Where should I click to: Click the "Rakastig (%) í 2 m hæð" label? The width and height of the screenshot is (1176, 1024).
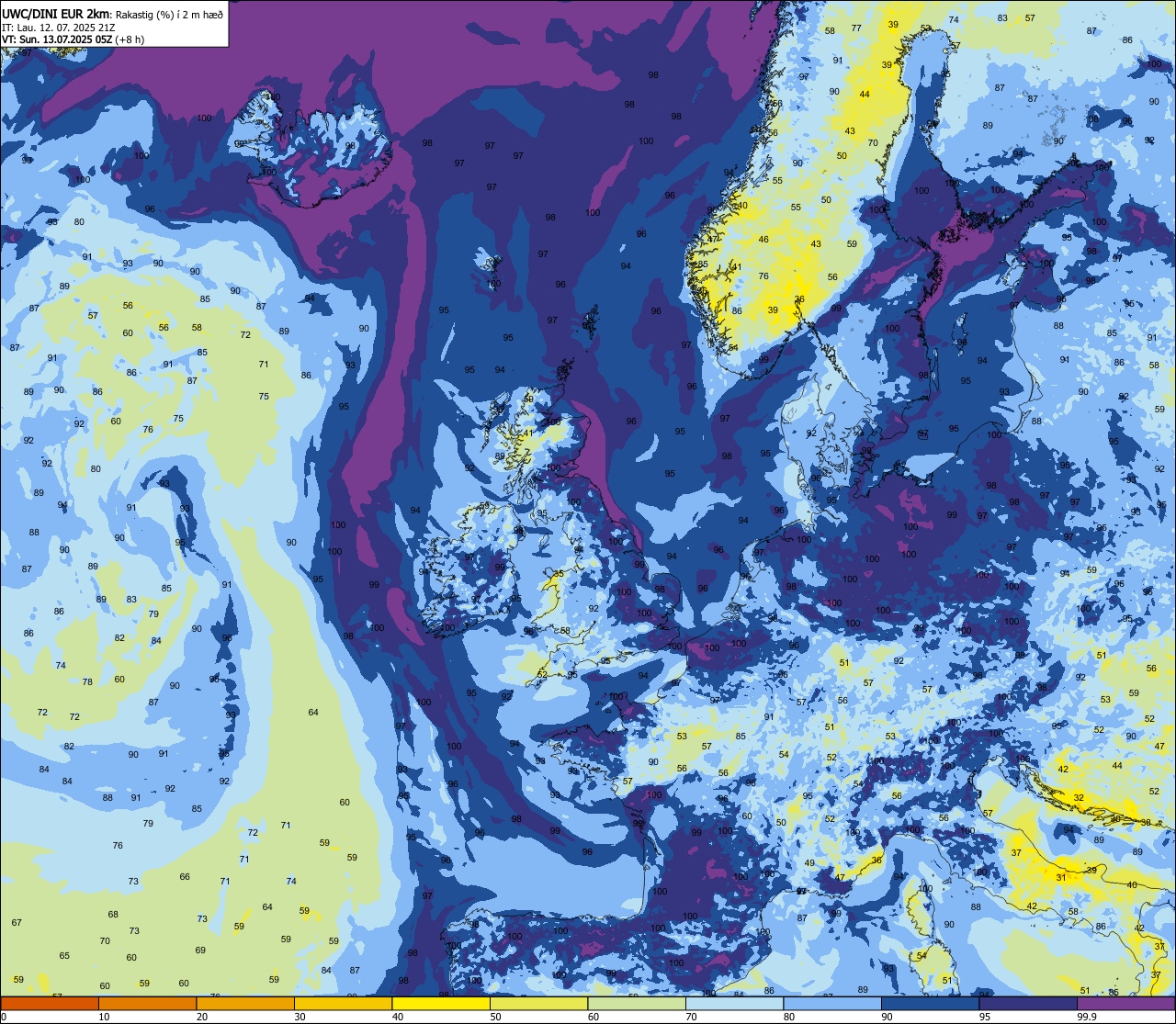168,14
